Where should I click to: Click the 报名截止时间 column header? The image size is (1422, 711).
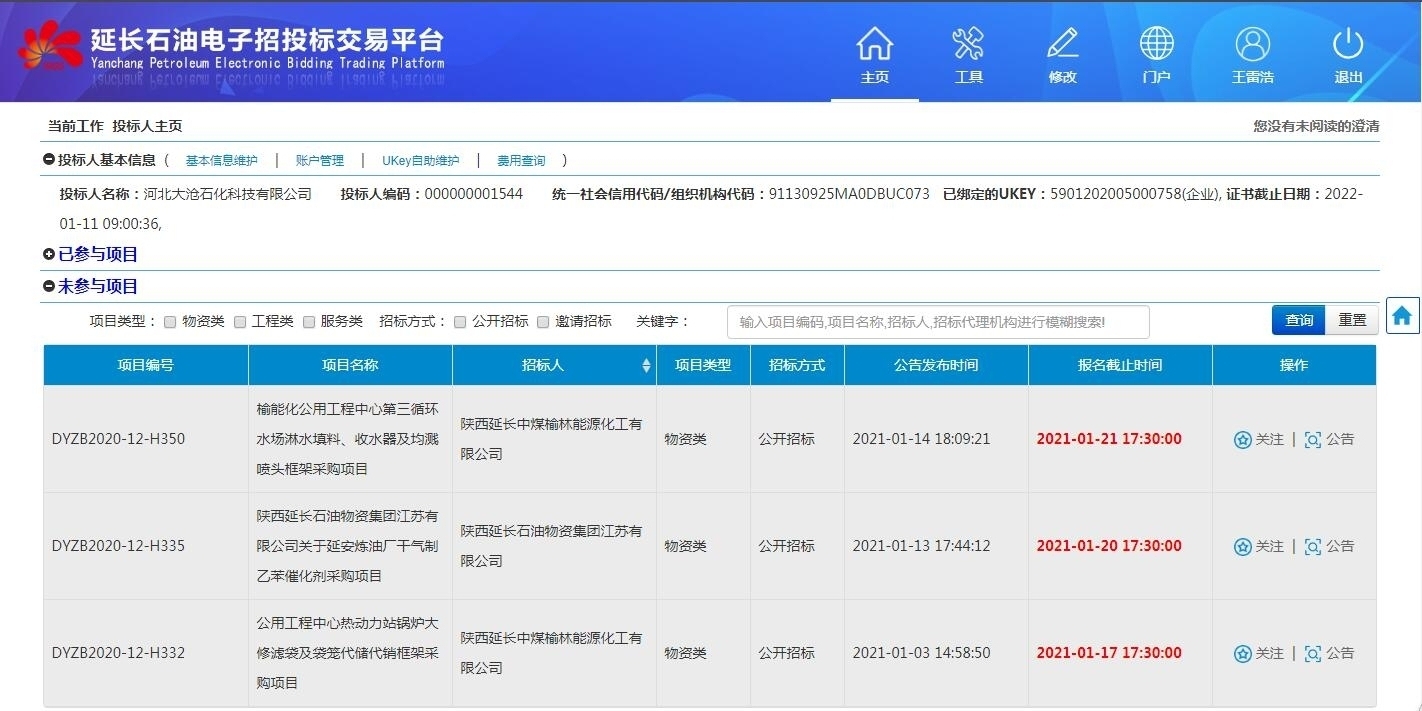[1120, 366]
